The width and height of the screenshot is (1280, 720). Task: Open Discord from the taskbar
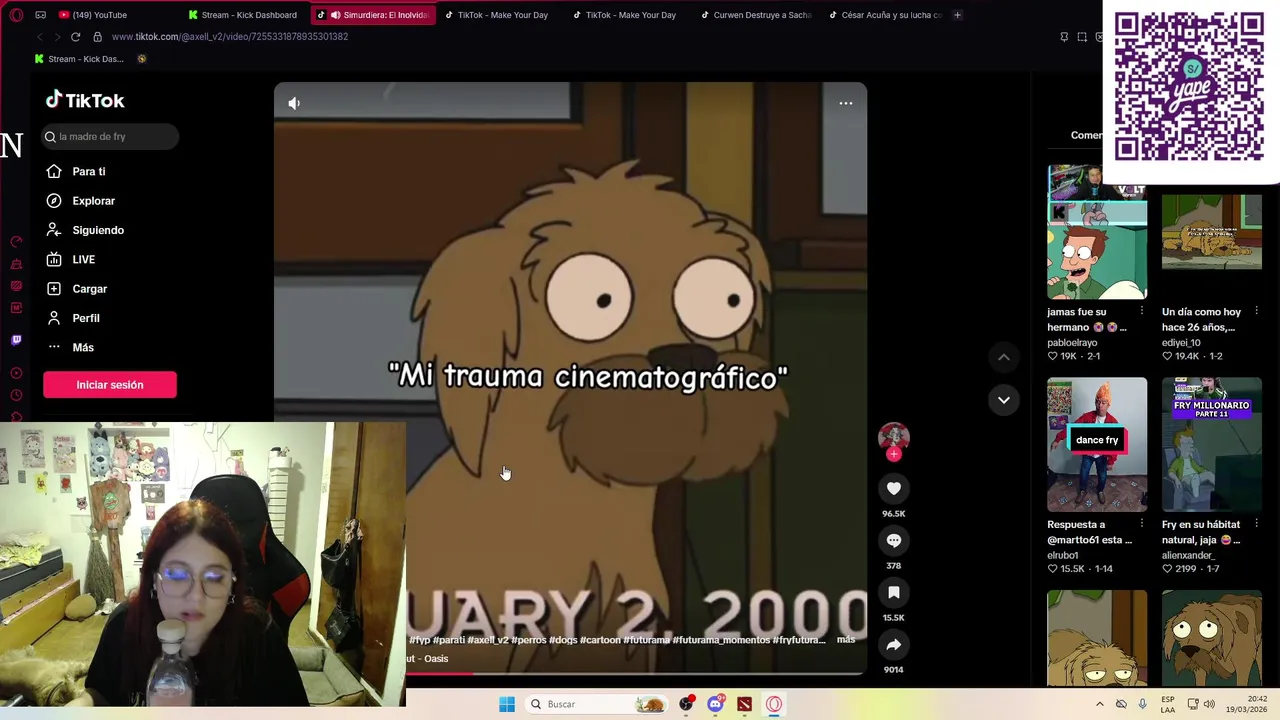(x=715, y=704)
